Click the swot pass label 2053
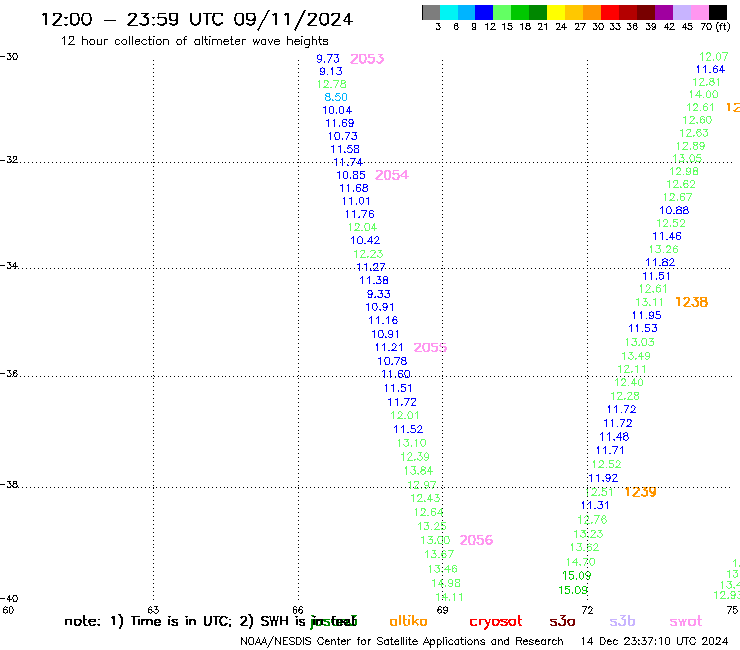Viewport: 740px width, 650px height. pyautogui.click(x=367, y=59)
